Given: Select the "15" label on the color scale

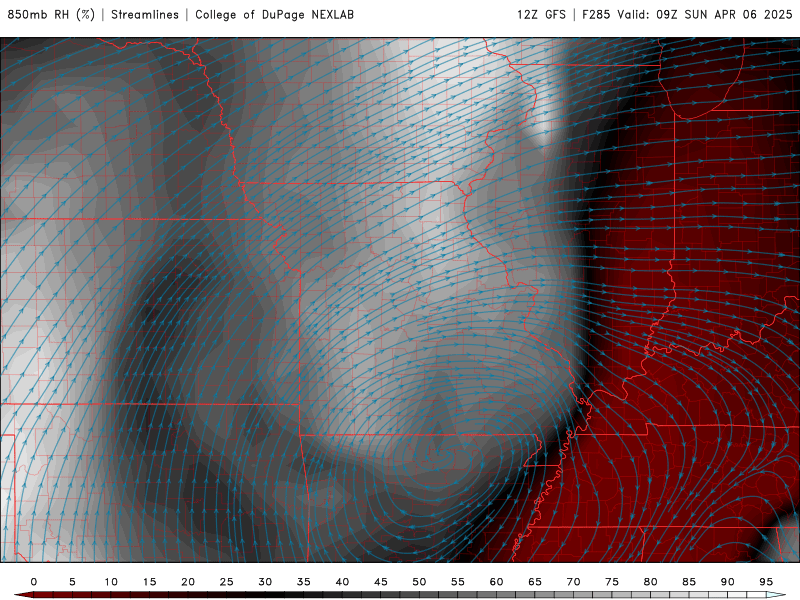Looking at the screenshot, I should 149,582.
